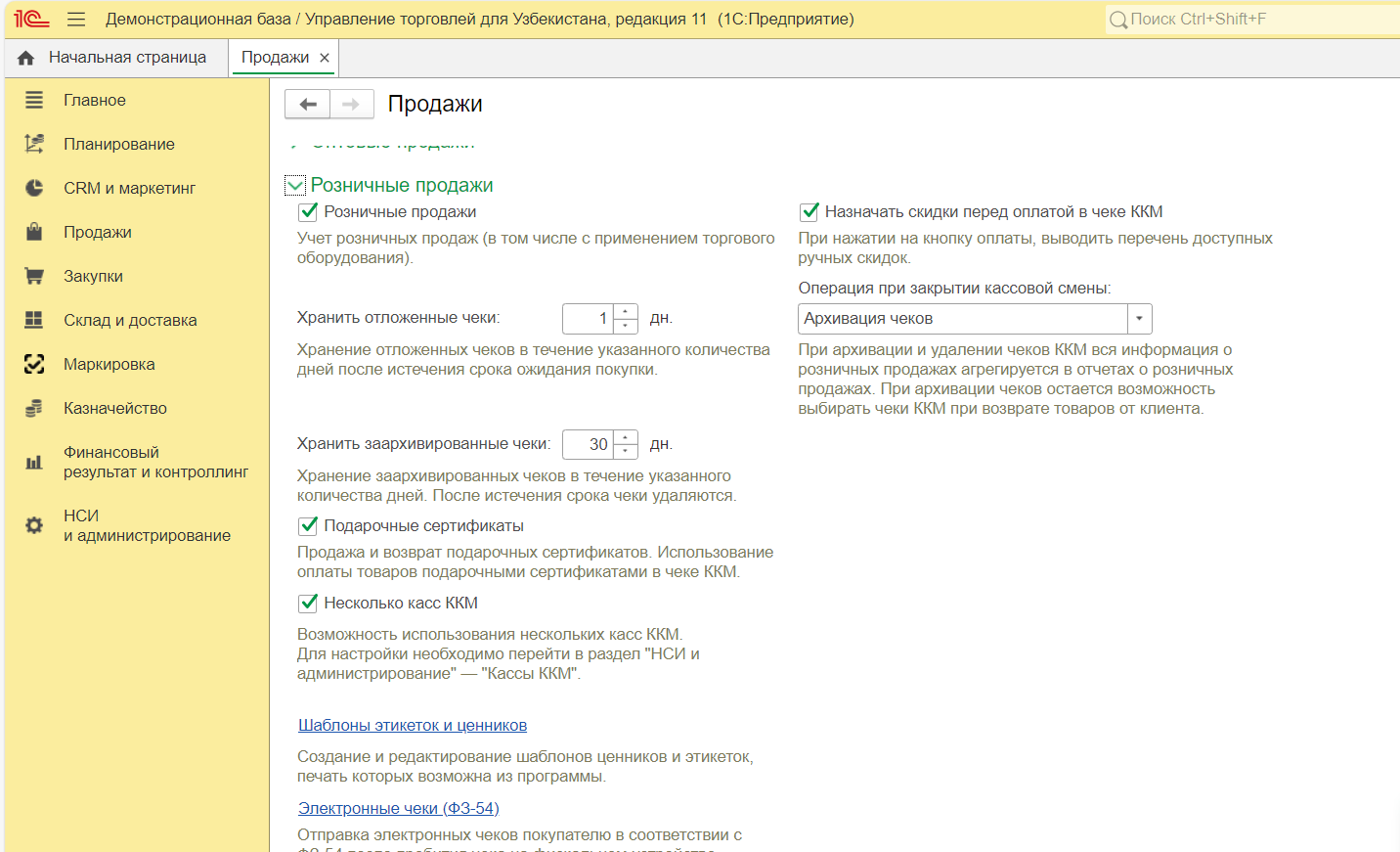Click the back arrow navigation button
The height and width of the screenshot is (852, 1400).
[308, 104]
